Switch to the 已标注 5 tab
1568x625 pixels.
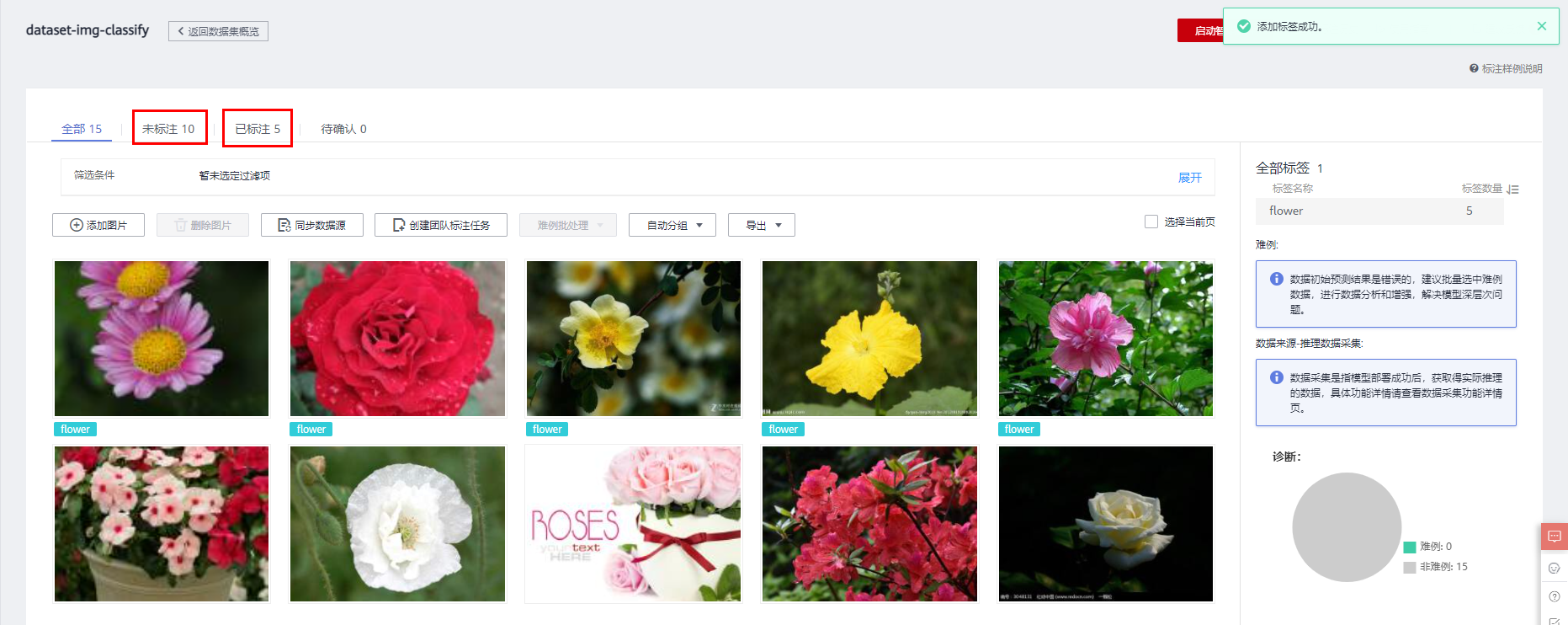[x=258, y=129]
